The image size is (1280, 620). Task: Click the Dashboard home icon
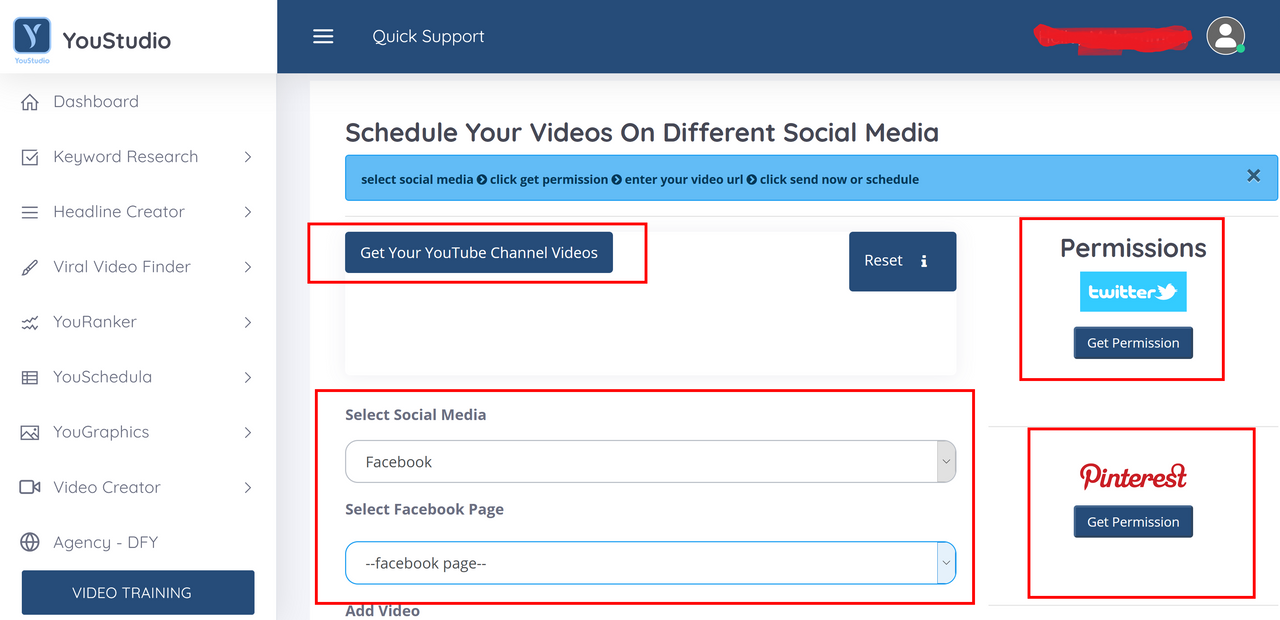point(30,102)
